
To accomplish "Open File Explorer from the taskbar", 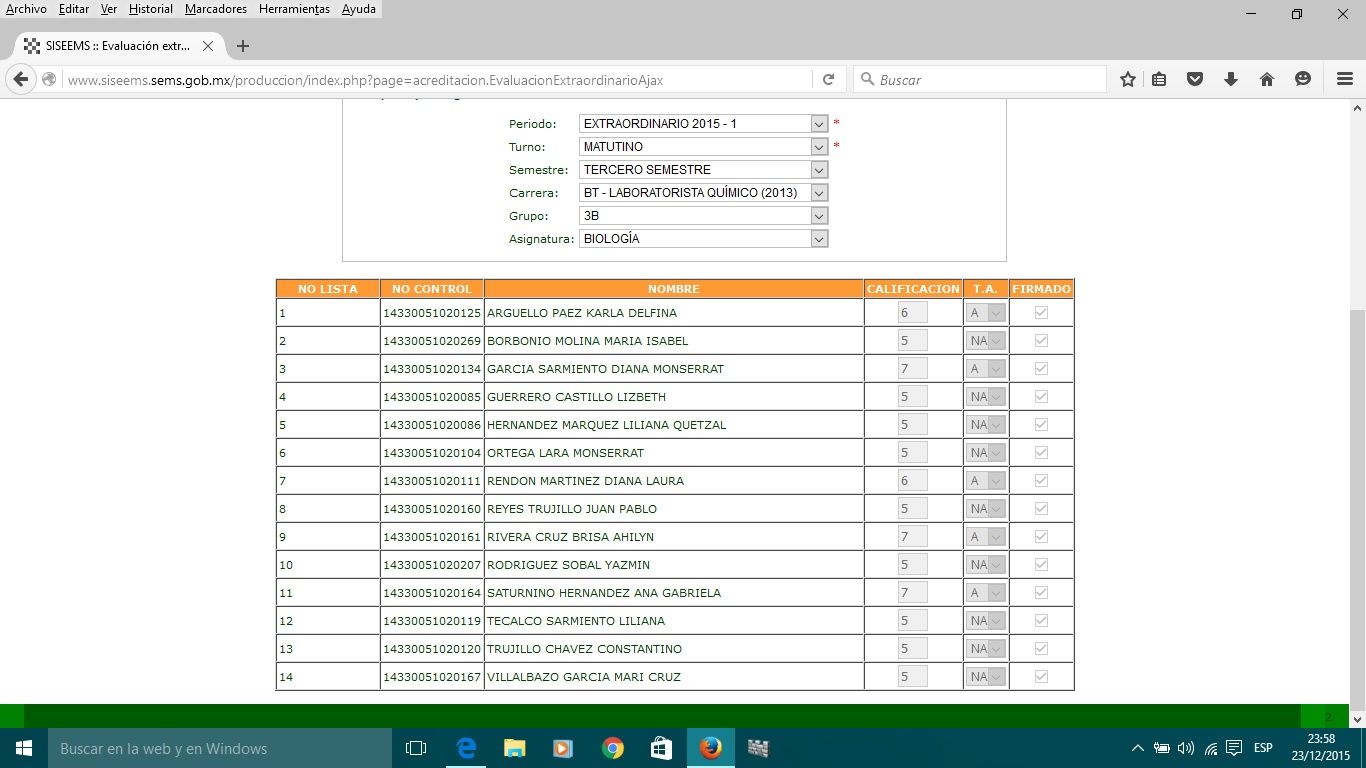I will pyautogui.click(x=515, y=748).
